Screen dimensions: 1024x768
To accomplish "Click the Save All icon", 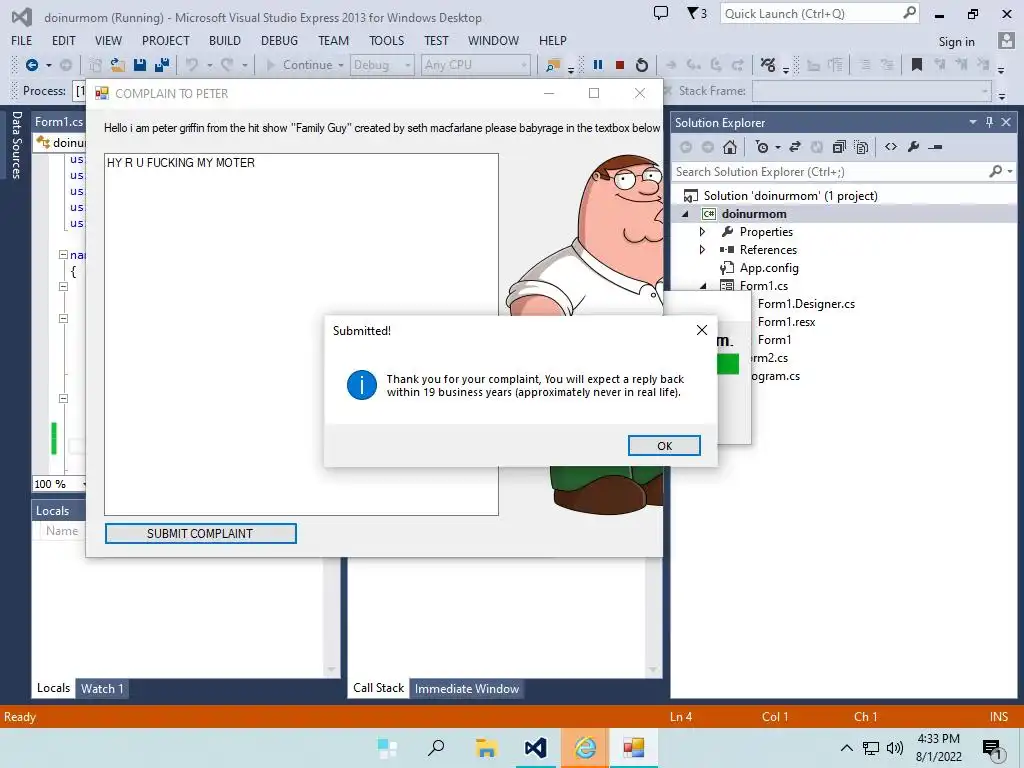I will (162, 65).
